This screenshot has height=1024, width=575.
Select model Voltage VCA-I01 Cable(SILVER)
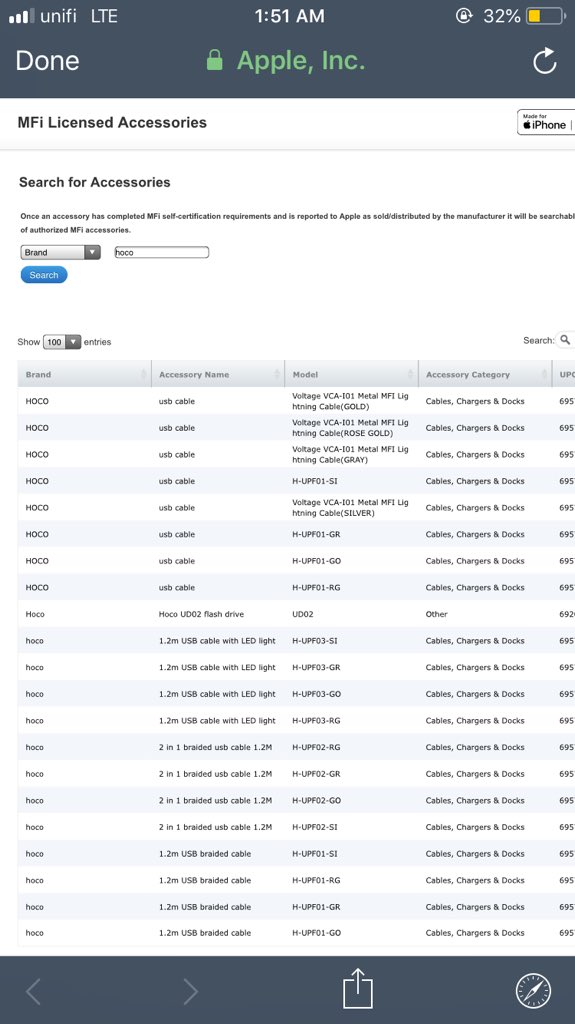pos(350,507)
